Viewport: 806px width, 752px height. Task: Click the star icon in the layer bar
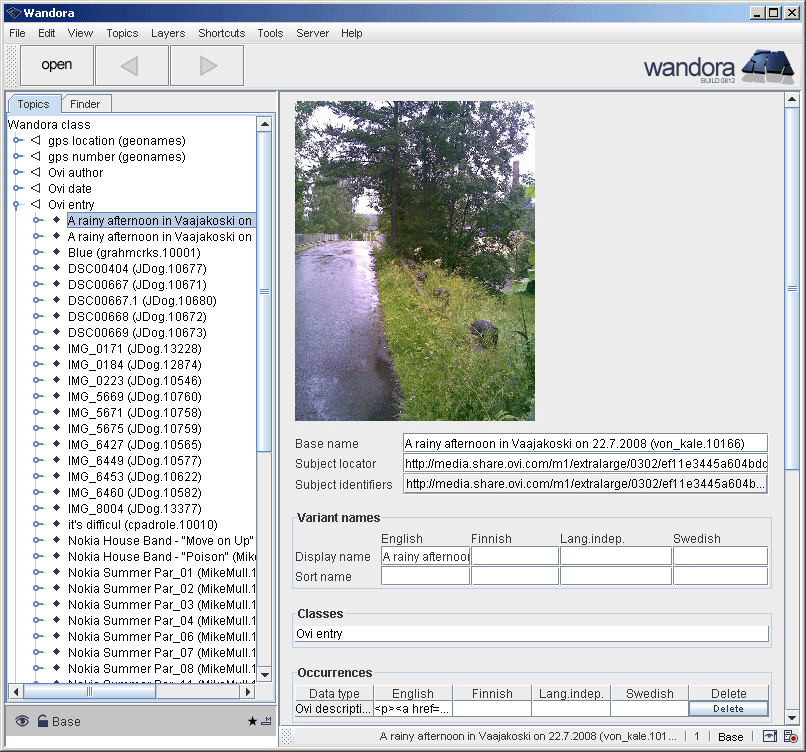[x=252, y=721]
